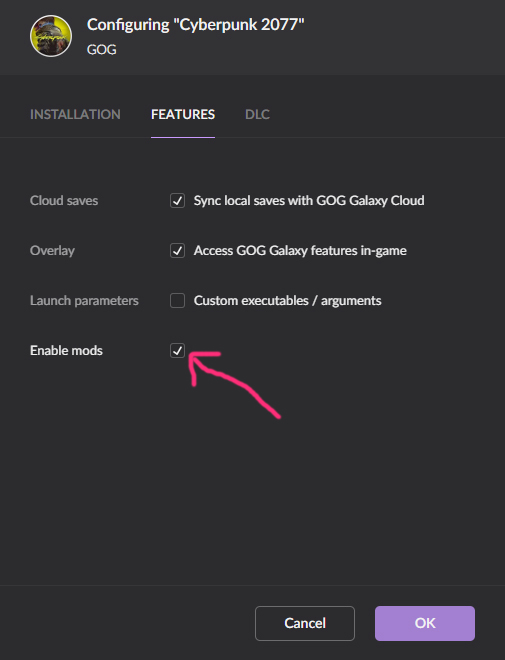This screenshot has width=505, height=660.
Task: Enable Custom executables / arguments checkbox
Action: click(177, 301)
